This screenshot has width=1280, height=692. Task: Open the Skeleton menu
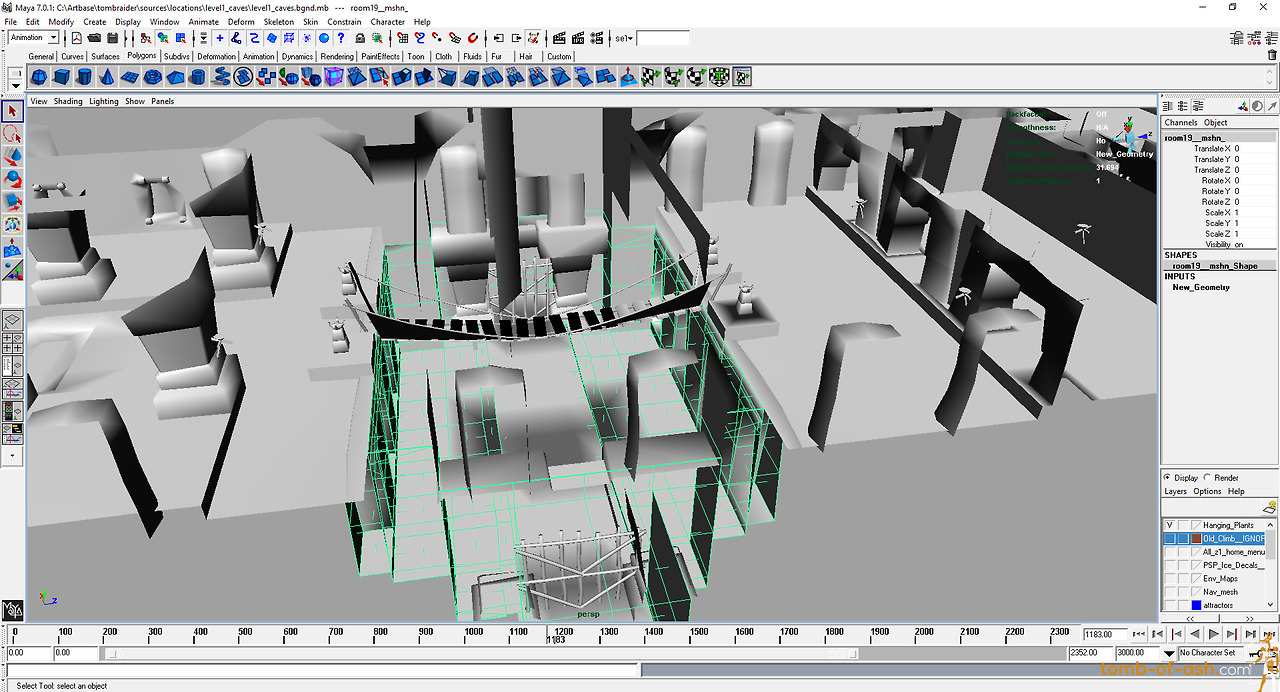pyautogui.click(x=279, y=21)
